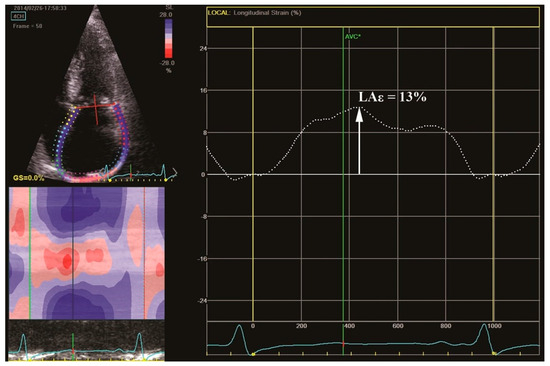Image resolution: width=550 pixels, height=366 pixels.
Task: Click the yellow dot on ECG near 0 ms
Action: tap(253, 354)
